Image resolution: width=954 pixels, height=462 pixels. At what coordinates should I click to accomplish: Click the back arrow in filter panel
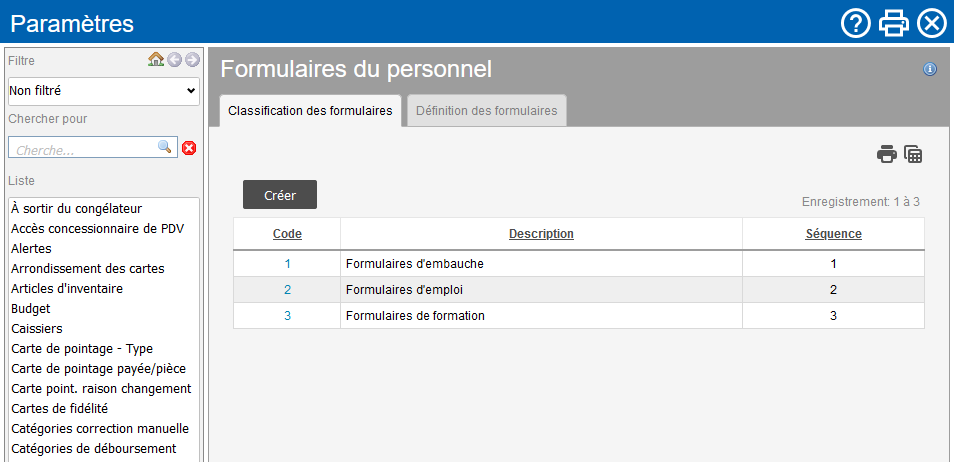click(x=174, y=60)
